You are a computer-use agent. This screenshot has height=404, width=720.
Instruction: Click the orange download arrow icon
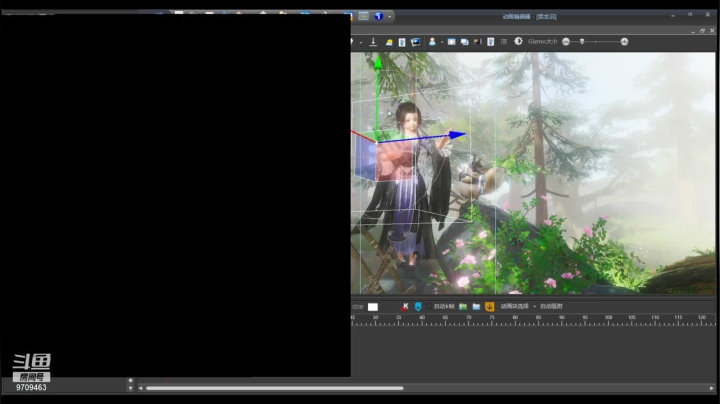[x=489, y=306]
